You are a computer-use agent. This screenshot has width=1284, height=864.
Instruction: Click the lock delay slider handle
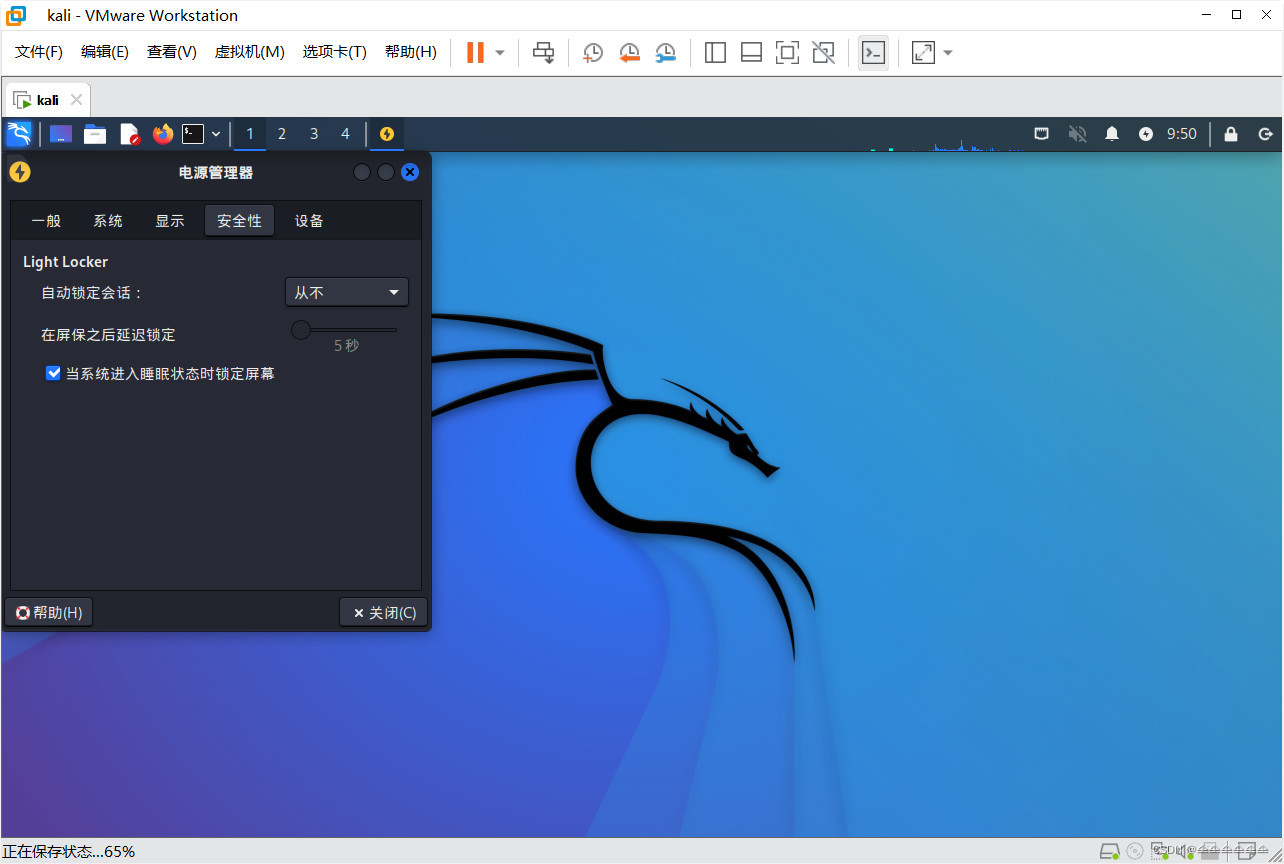[301, 329]
